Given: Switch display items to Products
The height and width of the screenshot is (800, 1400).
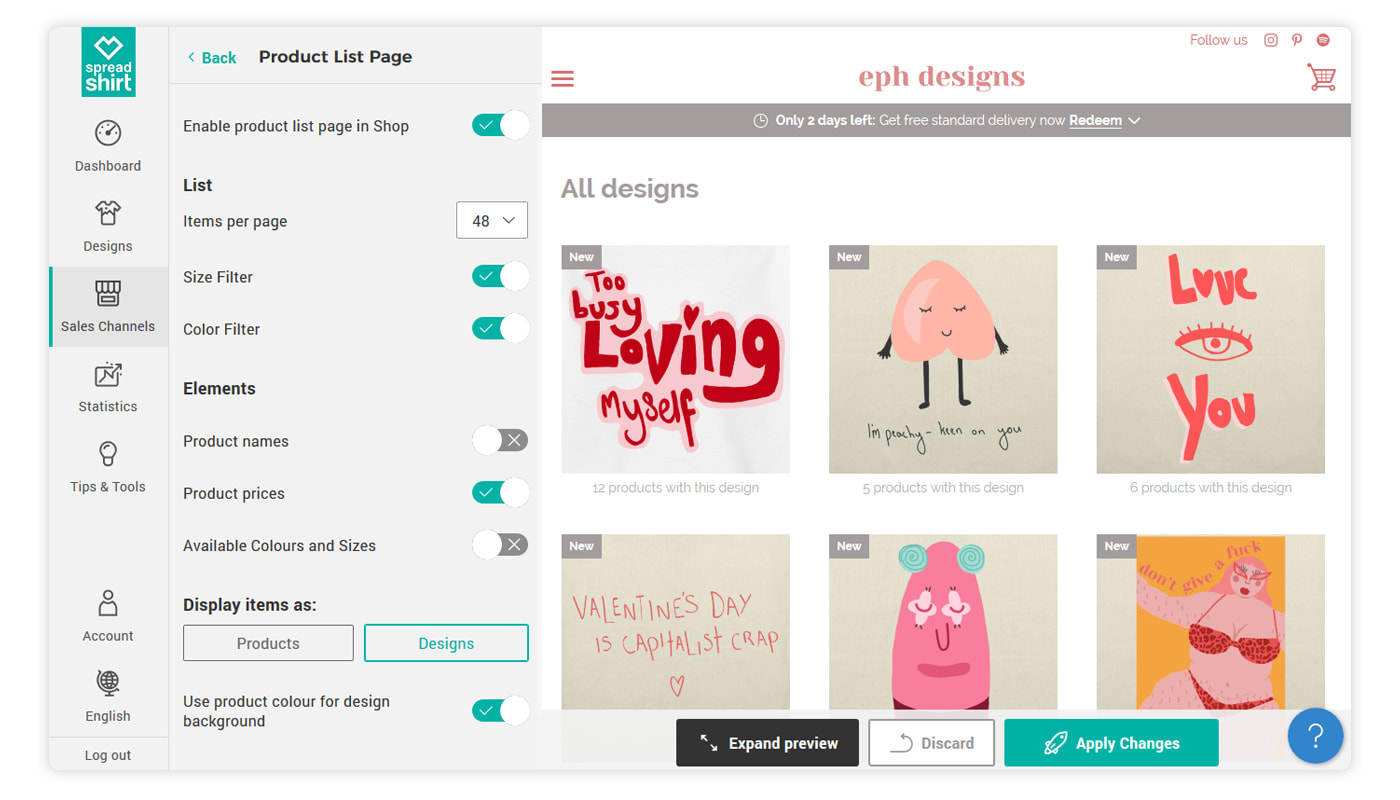Looking at the screenshot, I should tap(268, 643).
